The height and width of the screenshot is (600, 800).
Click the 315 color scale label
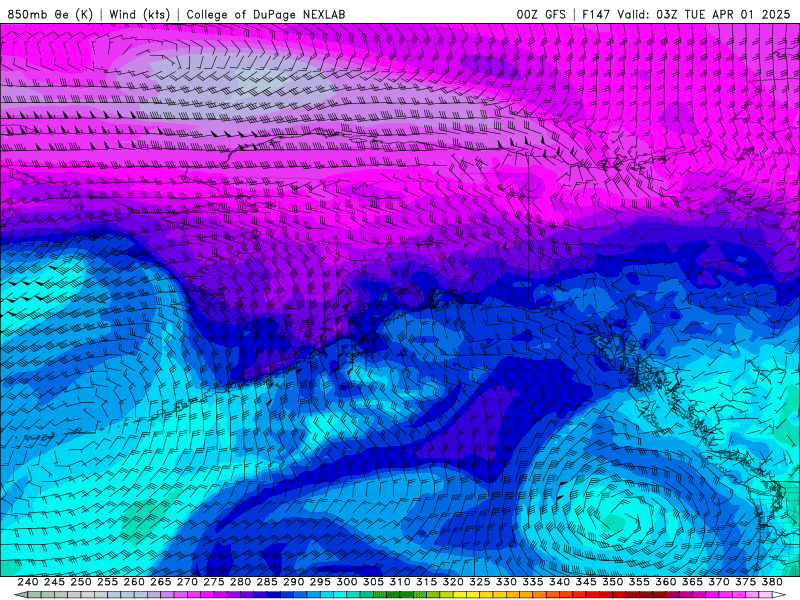[x=426, y=582]
